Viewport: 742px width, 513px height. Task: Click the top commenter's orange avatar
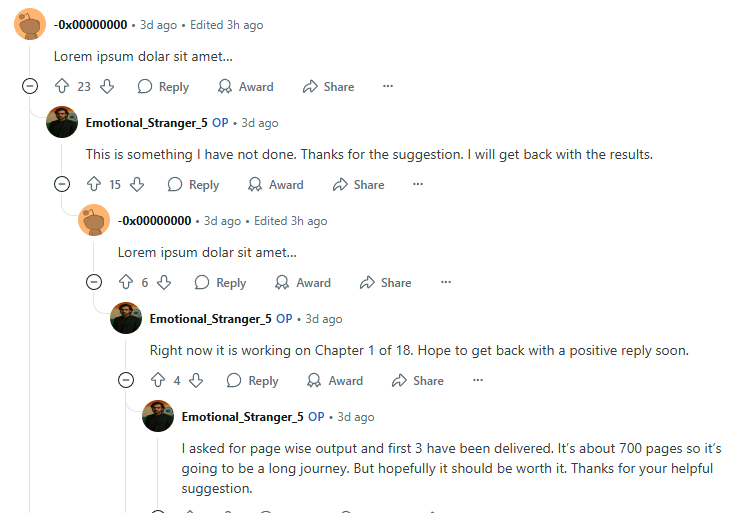[x=30, y=23]
